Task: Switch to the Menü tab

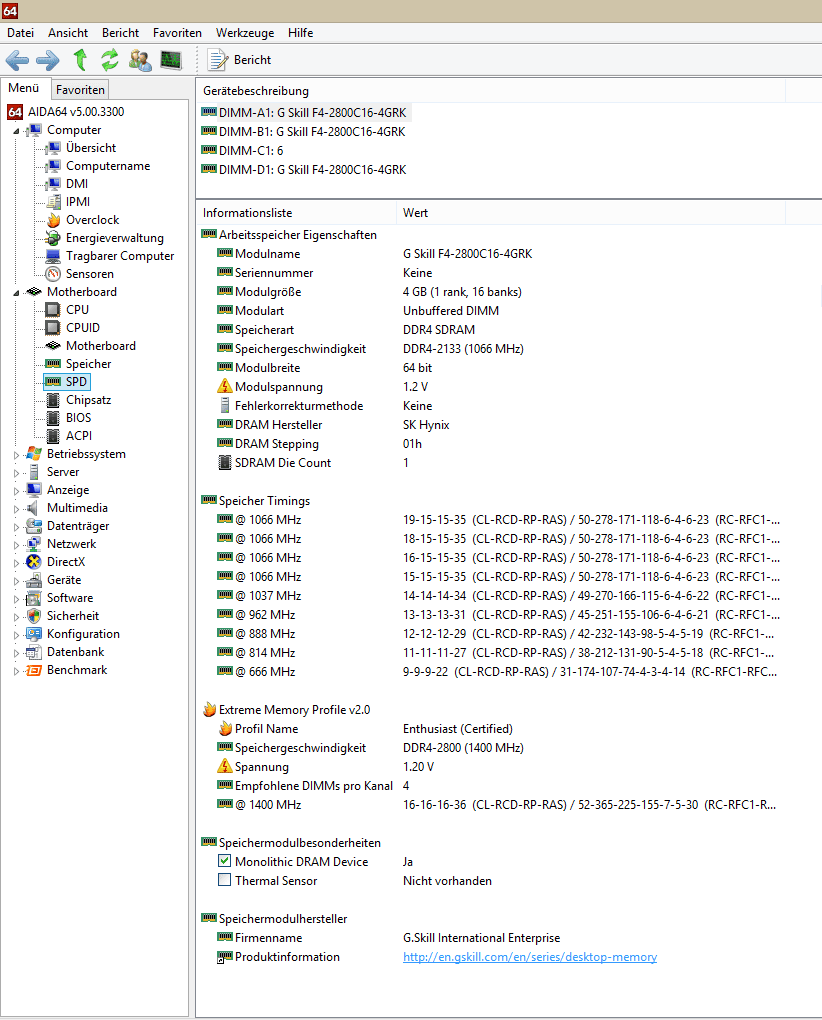Action: coord(24,88)
